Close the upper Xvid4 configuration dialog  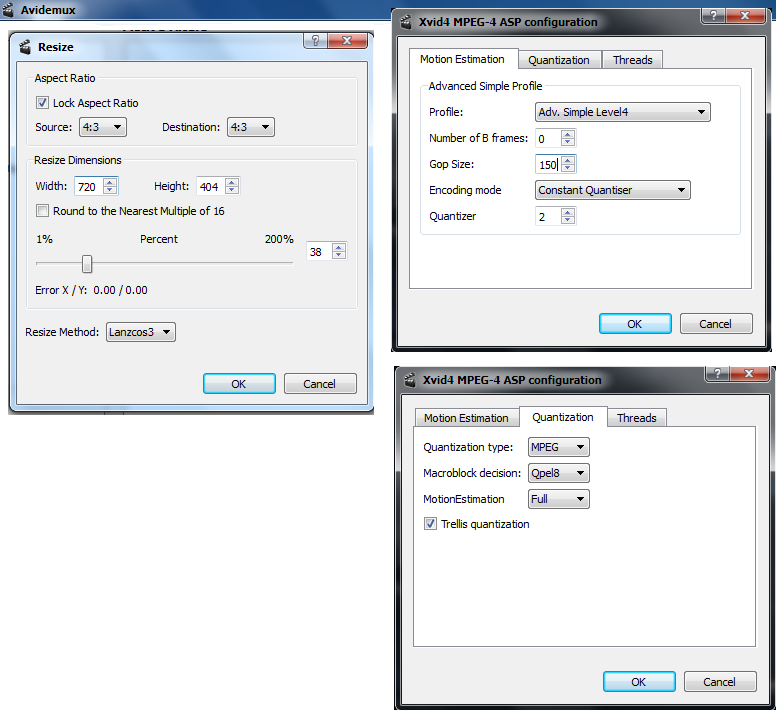(745, 15)
